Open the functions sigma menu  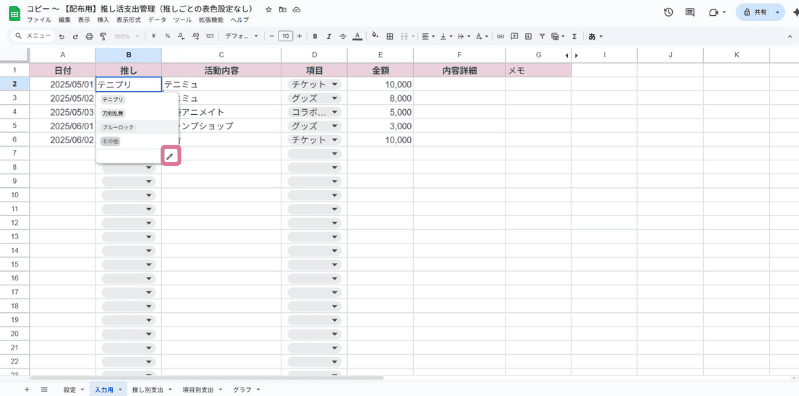coord(574,36)
